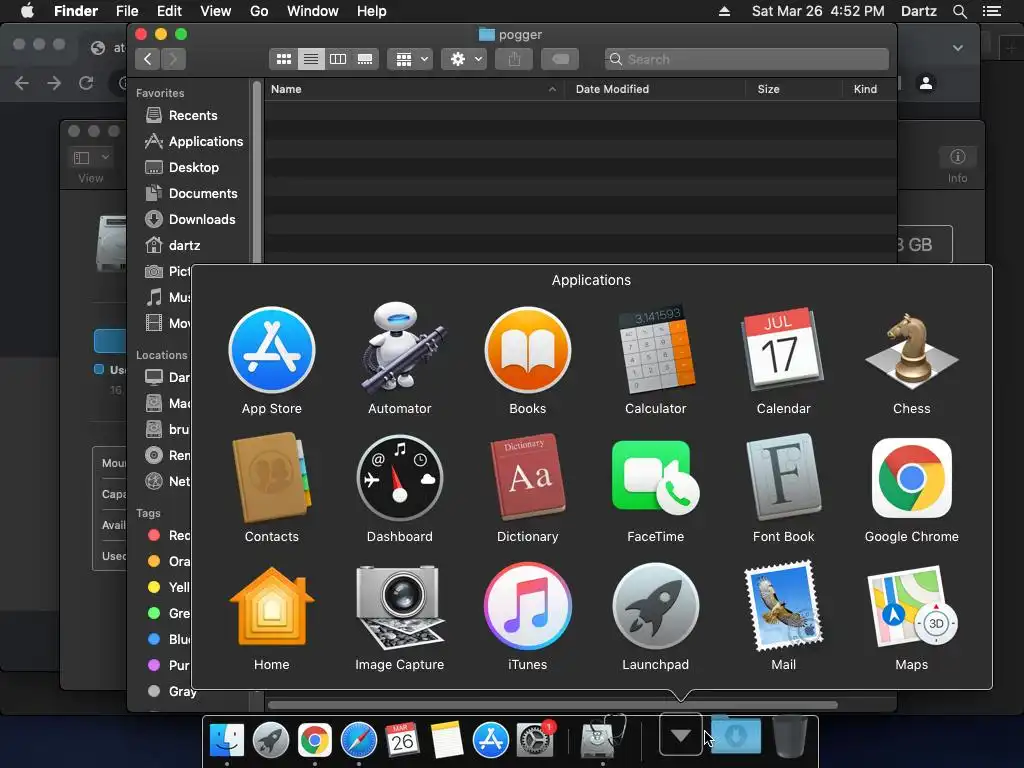Open Trash in the Dock

pyautogui.click(x=790, y=737)
